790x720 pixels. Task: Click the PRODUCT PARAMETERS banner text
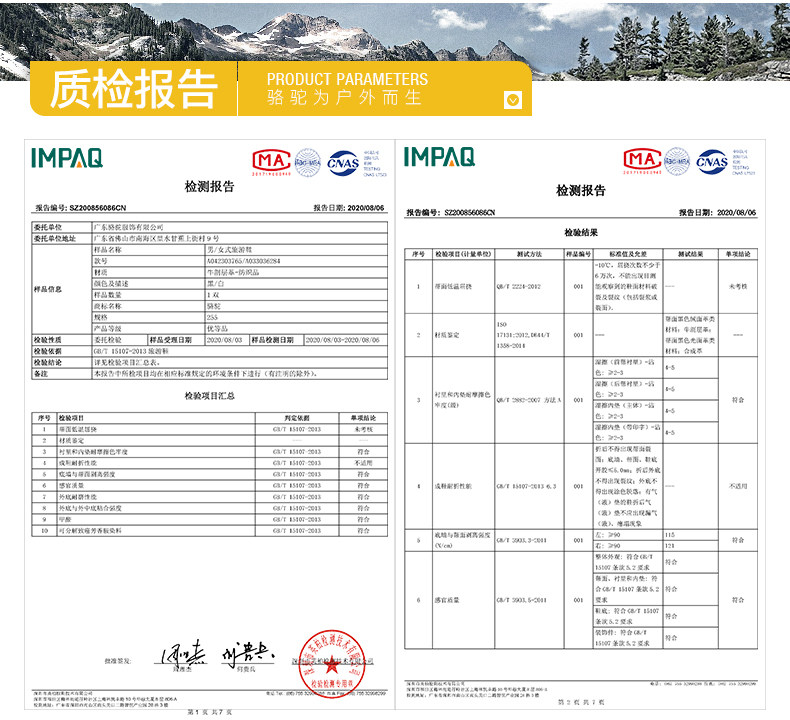tap(347, 79)
